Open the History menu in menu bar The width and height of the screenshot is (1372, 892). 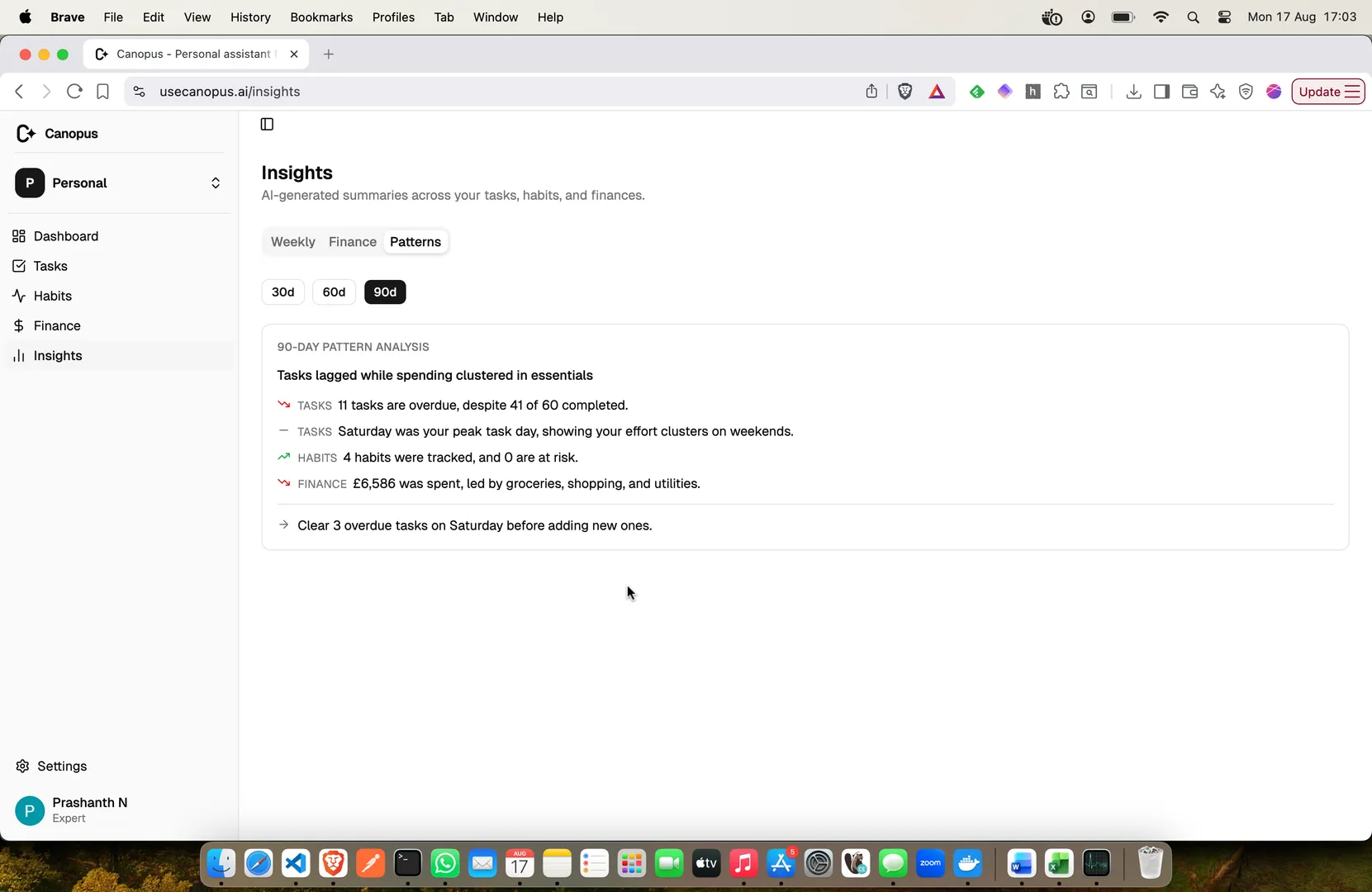pos(250,17)
